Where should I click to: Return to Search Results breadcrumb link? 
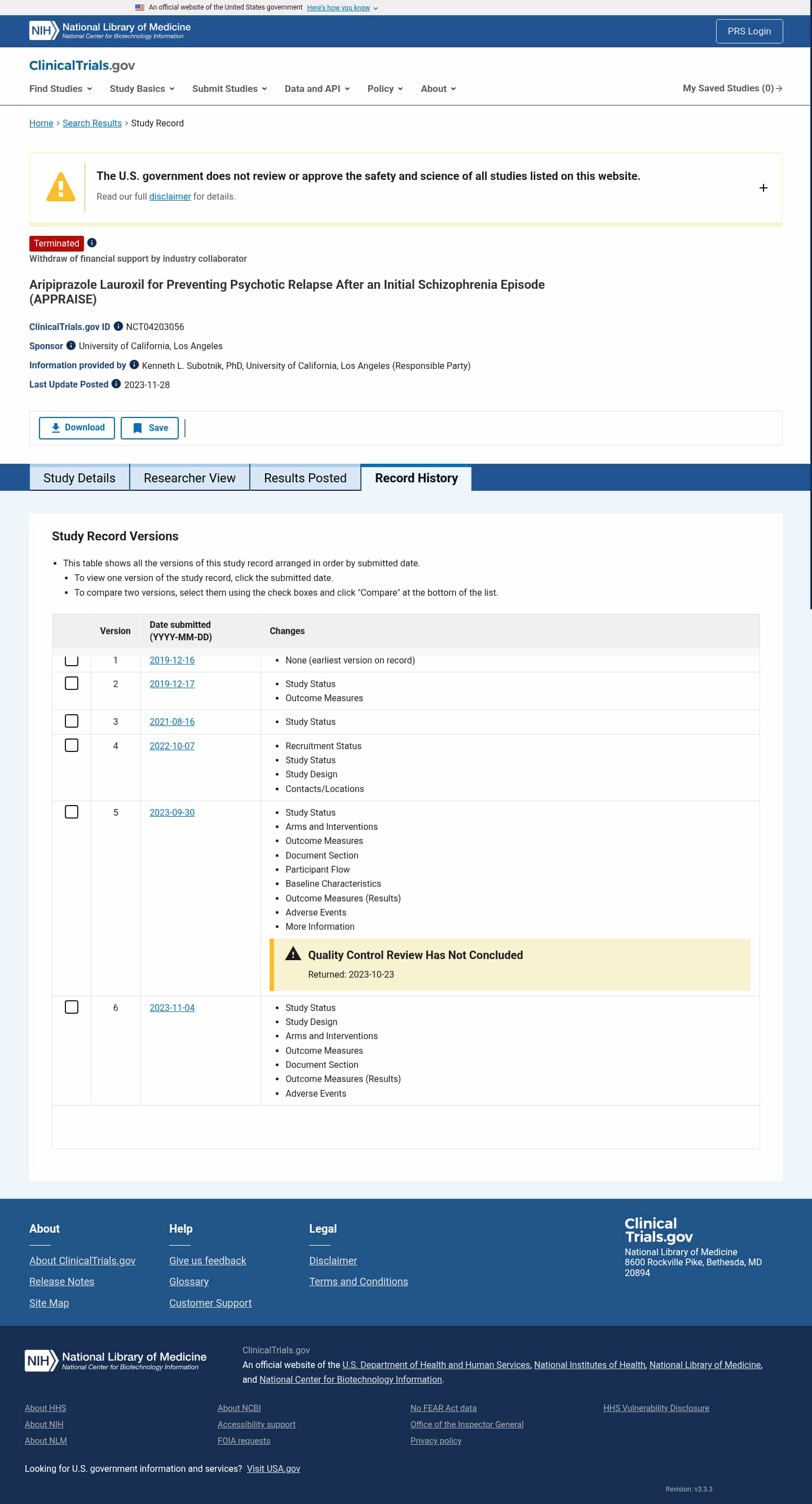point(92,123)
